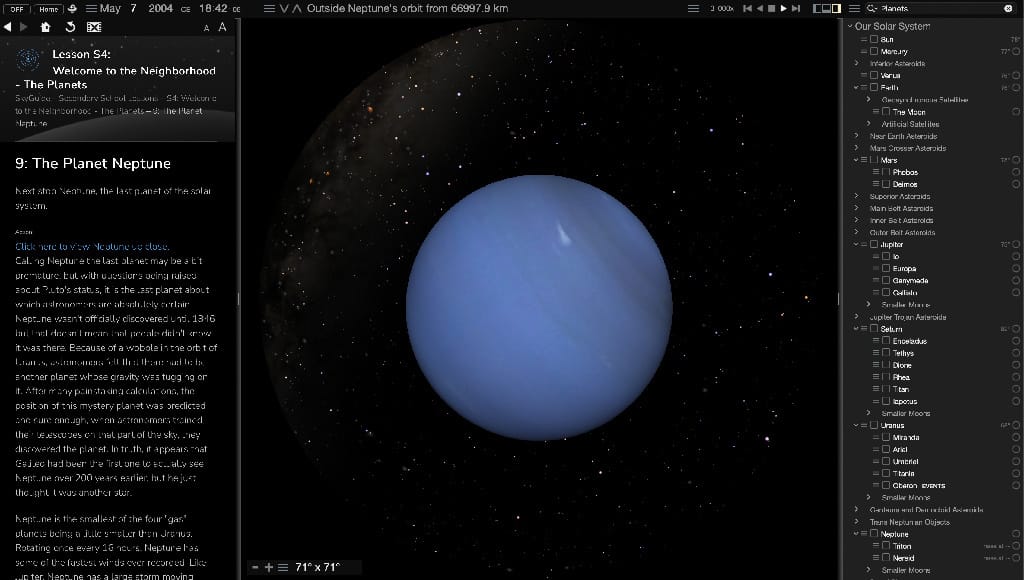
Task: Toggle the Triton checkbox
Action: click(x=886, y=545)
